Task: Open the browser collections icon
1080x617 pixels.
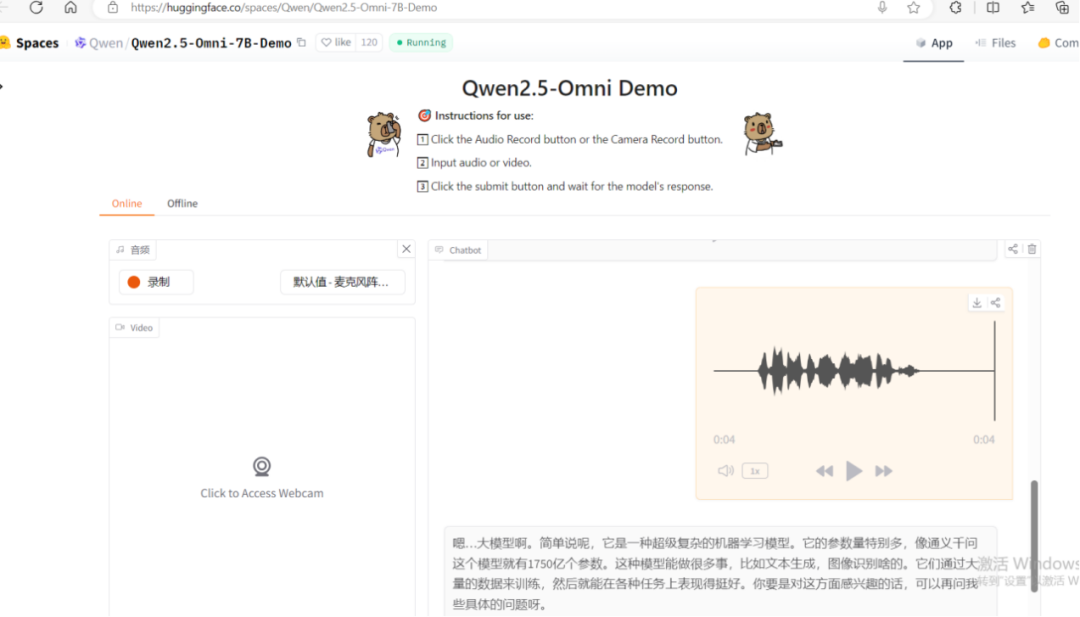Action: [x=1062, y=8]
